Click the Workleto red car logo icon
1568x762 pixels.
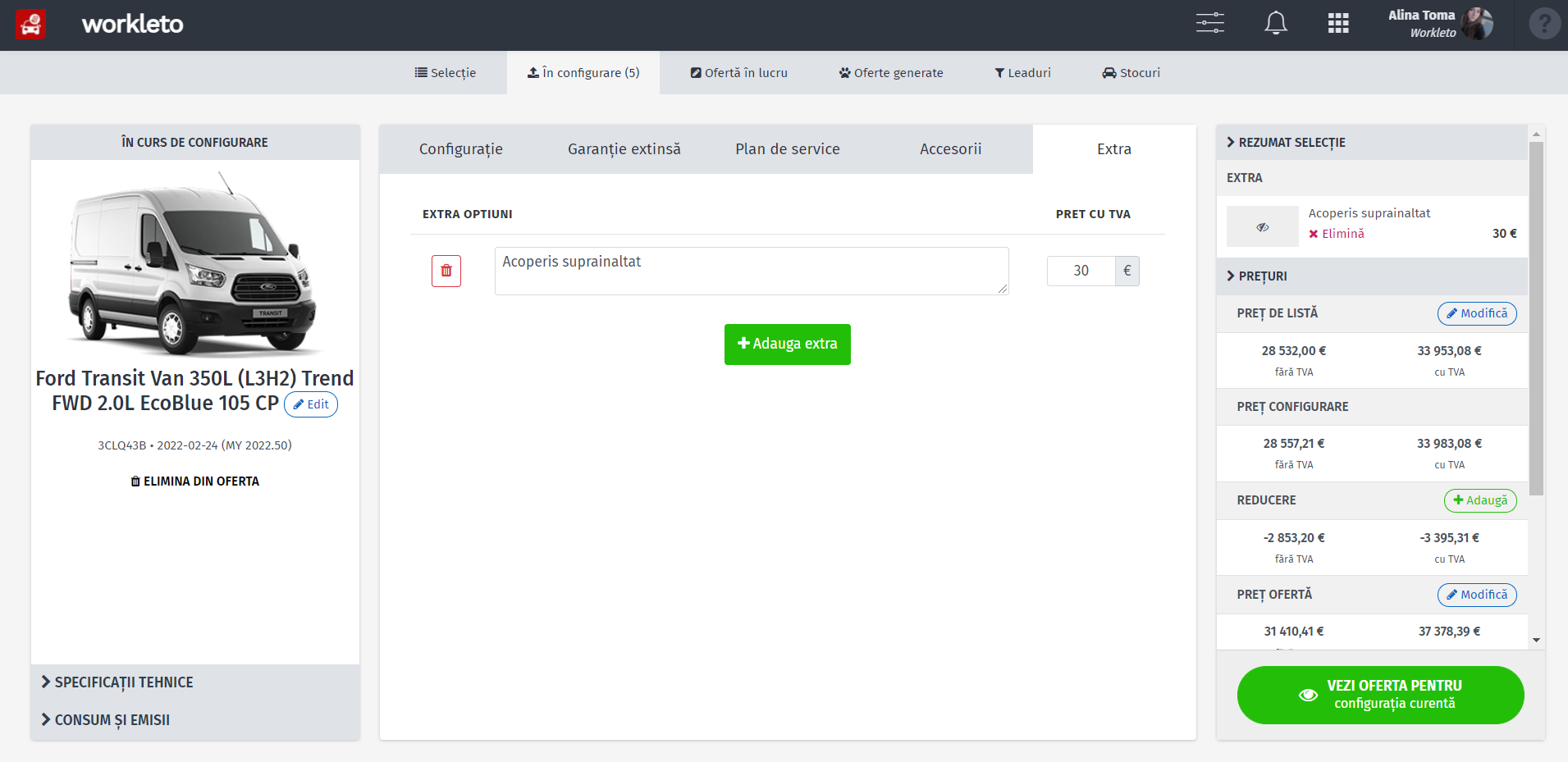31,25
